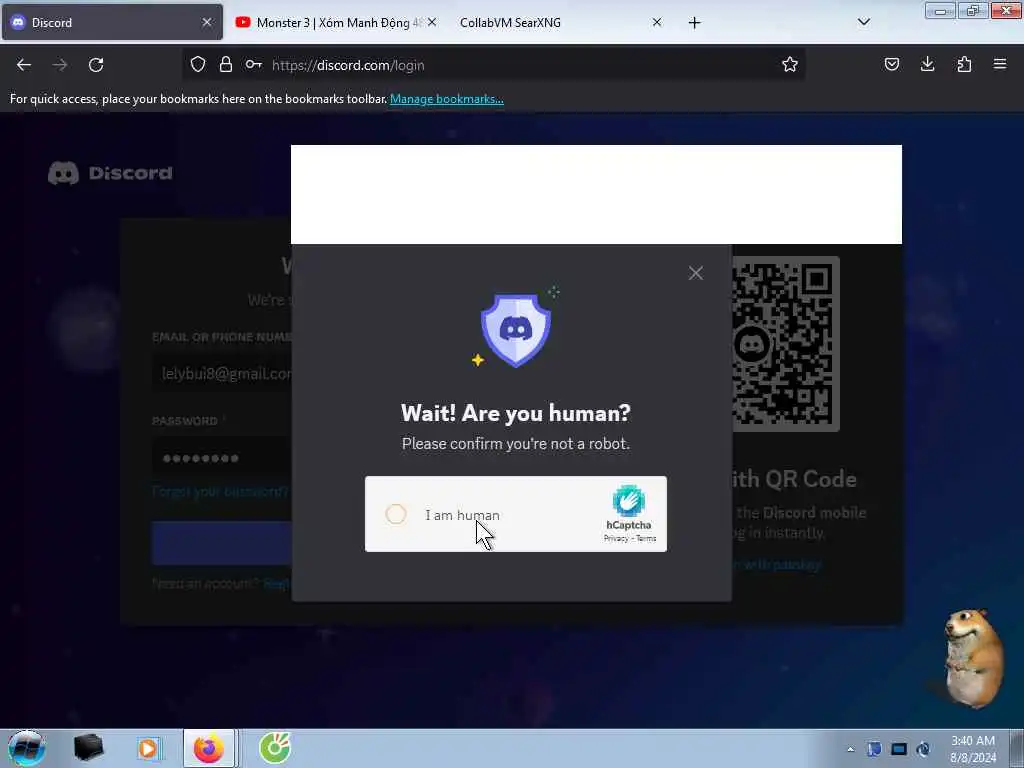This screenshot has width=1024, height=768.
Task: Click the Discord login QR code
Action: 786,344
